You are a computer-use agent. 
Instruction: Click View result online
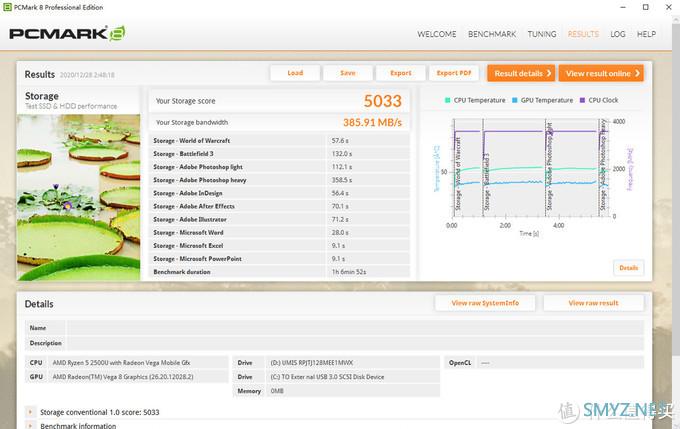tap(601, 73)
